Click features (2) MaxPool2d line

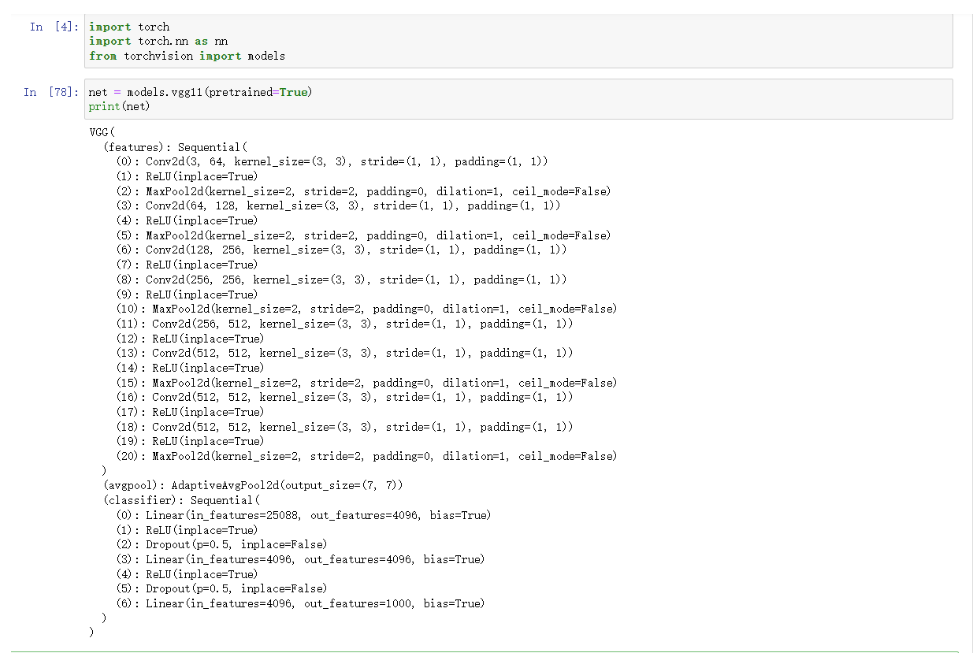[x=364, y=191]
